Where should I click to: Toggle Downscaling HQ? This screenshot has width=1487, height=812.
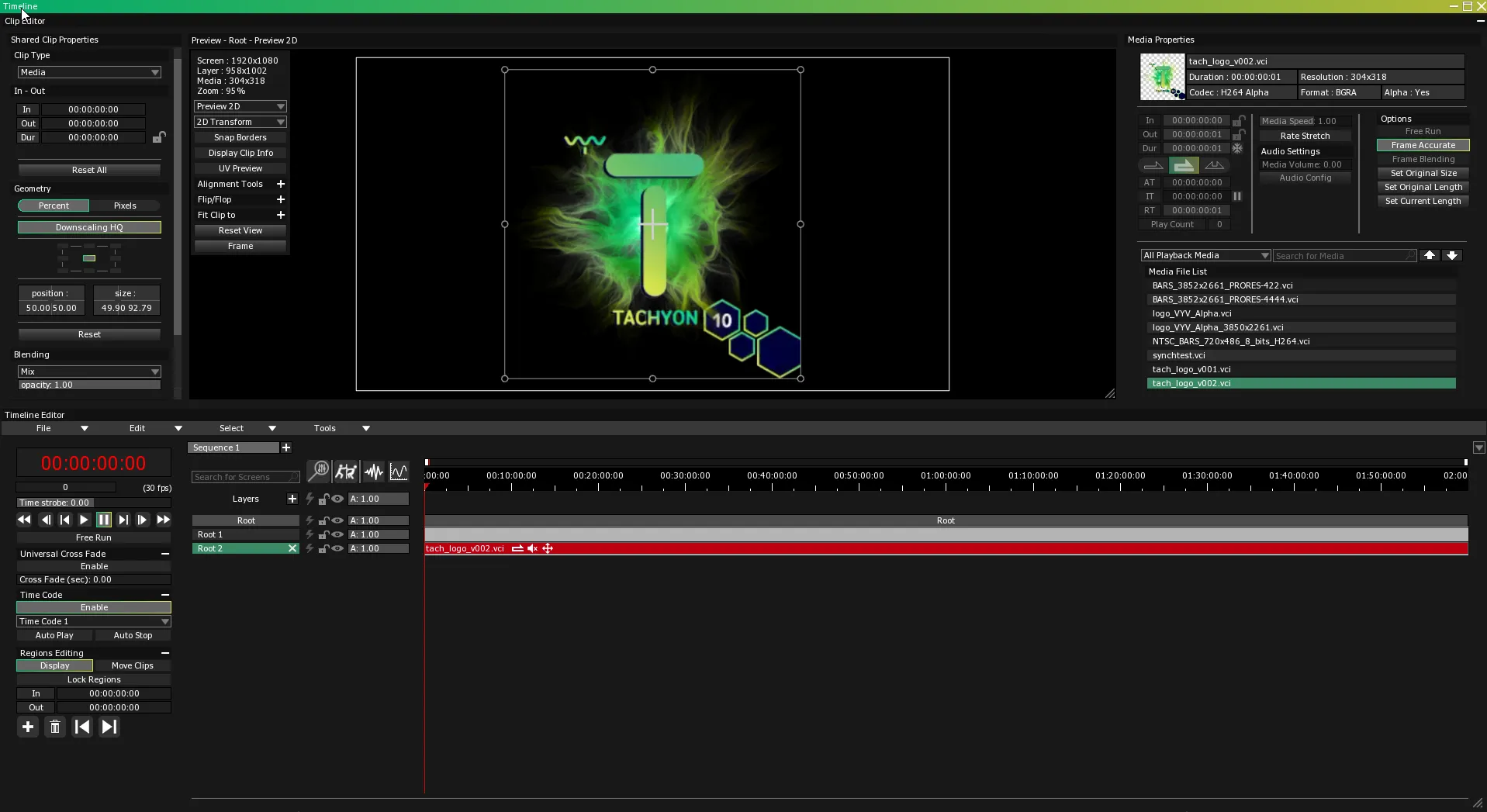coord(89,227)
